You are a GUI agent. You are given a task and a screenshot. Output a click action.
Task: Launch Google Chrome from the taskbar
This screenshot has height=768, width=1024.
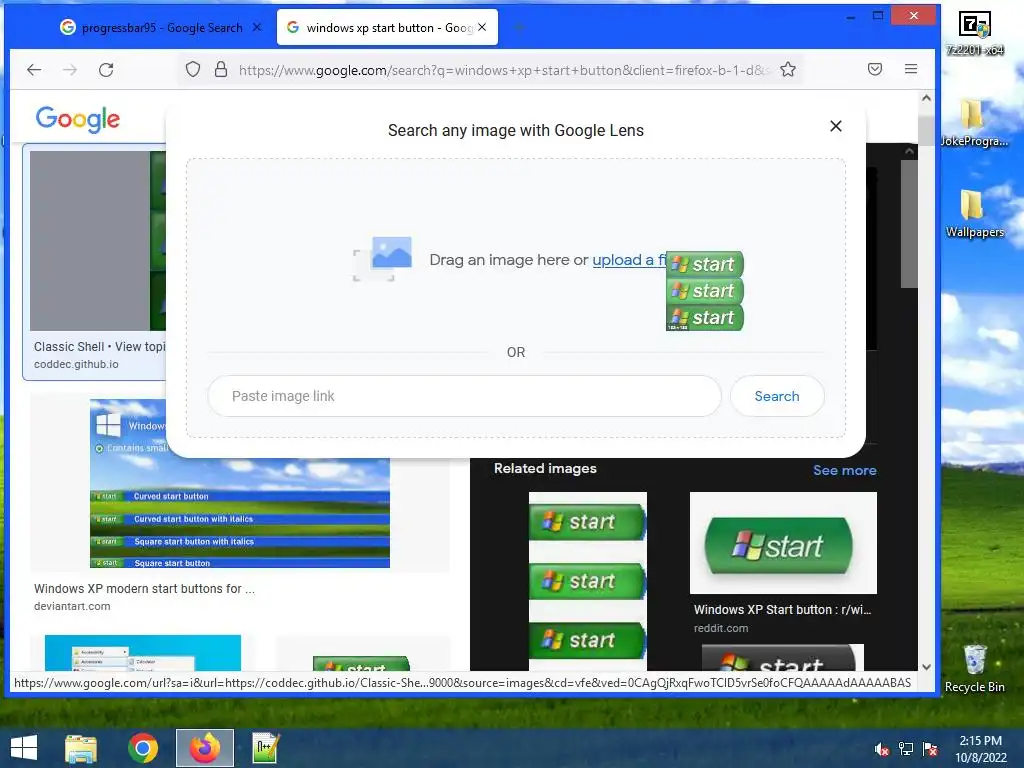143,748
